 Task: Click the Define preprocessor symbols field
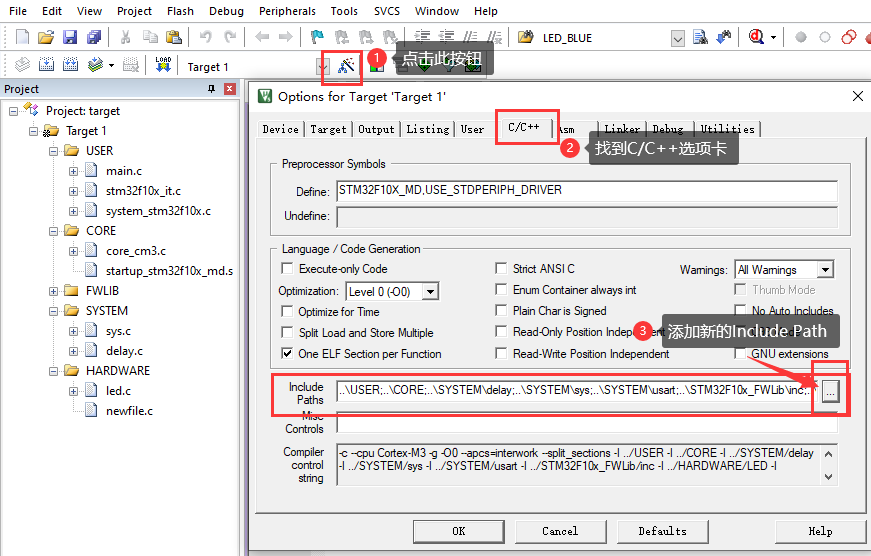[587, 191]
